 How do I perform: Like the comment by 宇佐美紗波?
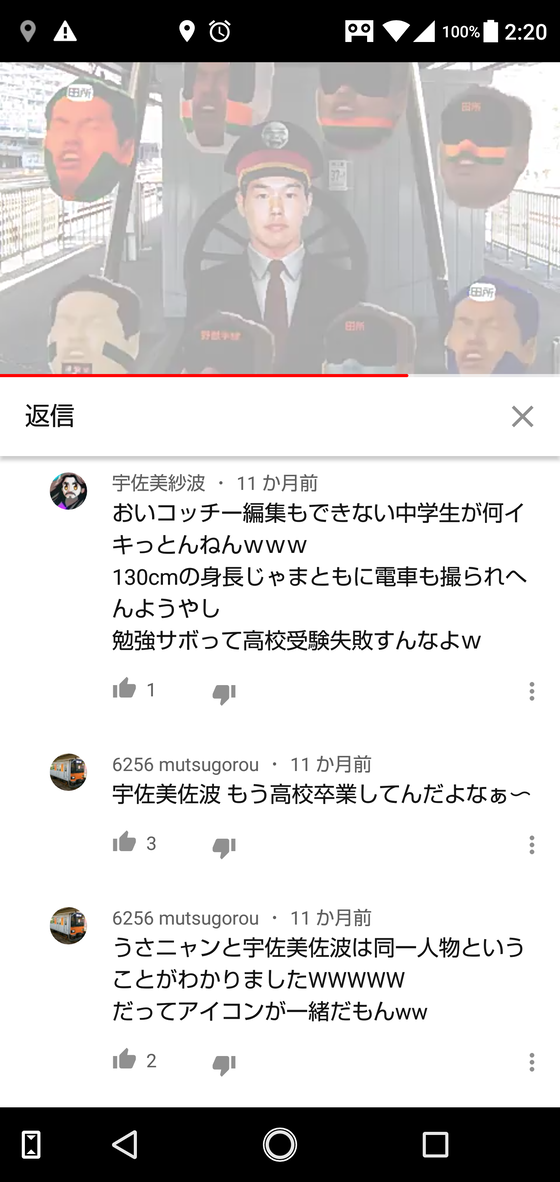(124, 688)
